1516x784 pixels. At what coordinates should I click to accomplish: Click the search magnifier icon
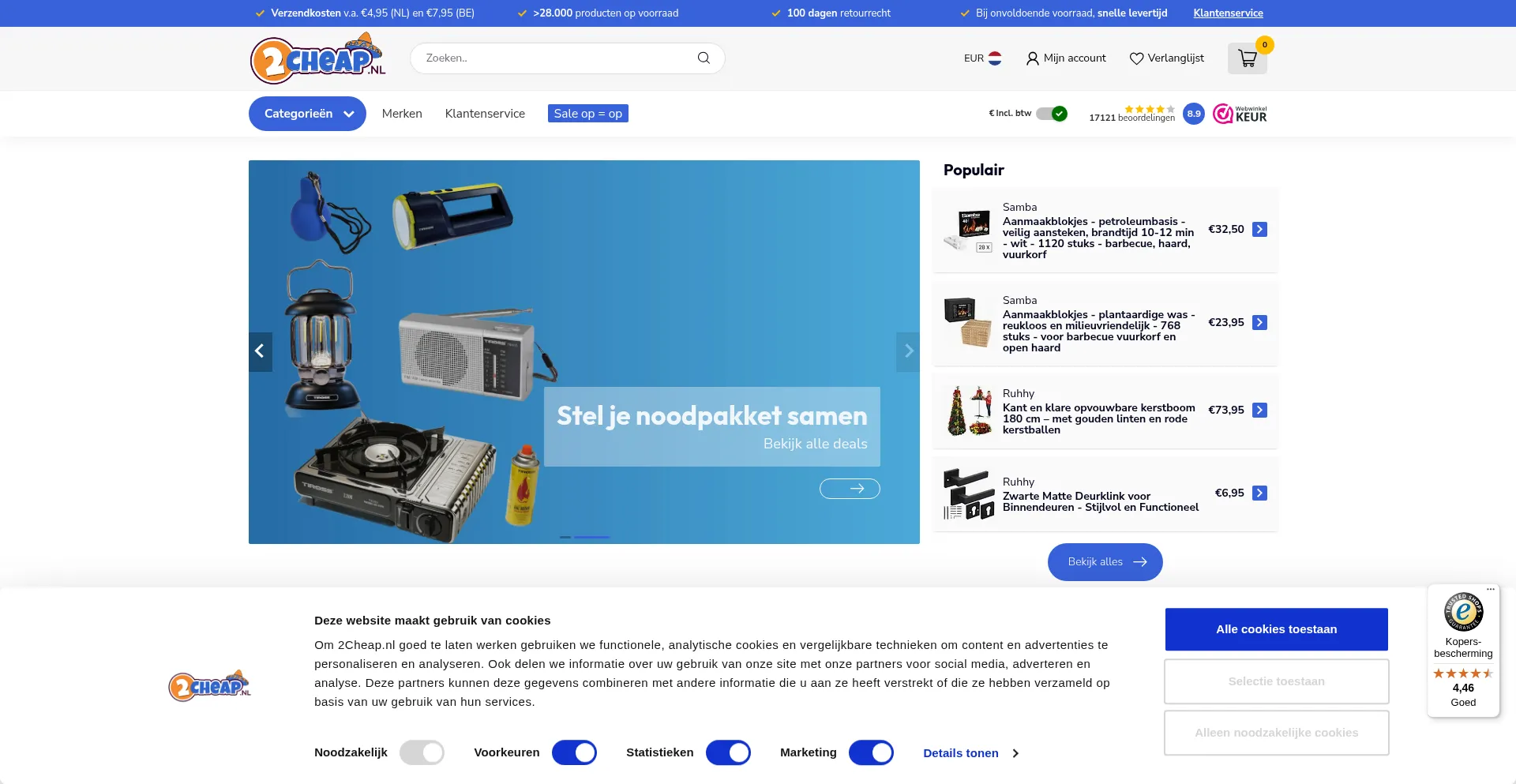coord(703,58)
